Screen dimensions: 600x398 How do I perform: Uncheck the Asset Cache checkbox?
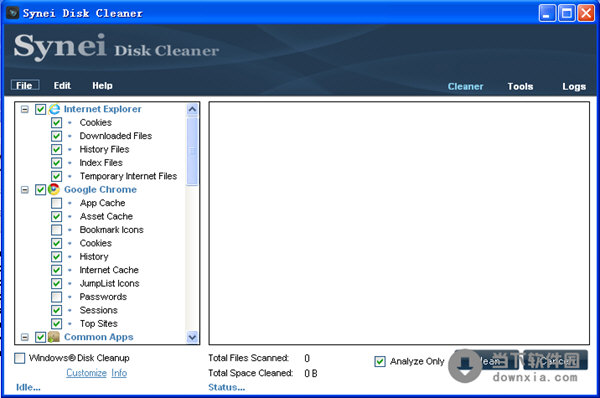point(57,216)
